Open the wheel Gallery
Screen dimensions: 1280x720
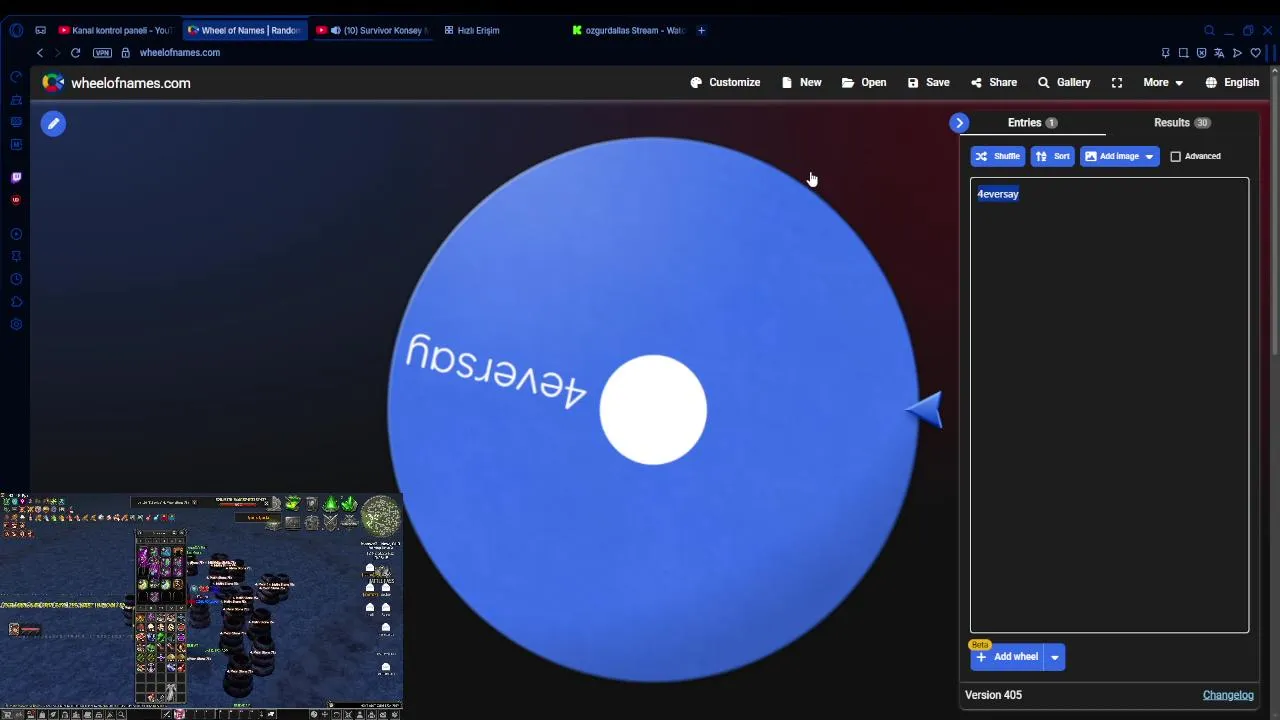(1064, 83)
